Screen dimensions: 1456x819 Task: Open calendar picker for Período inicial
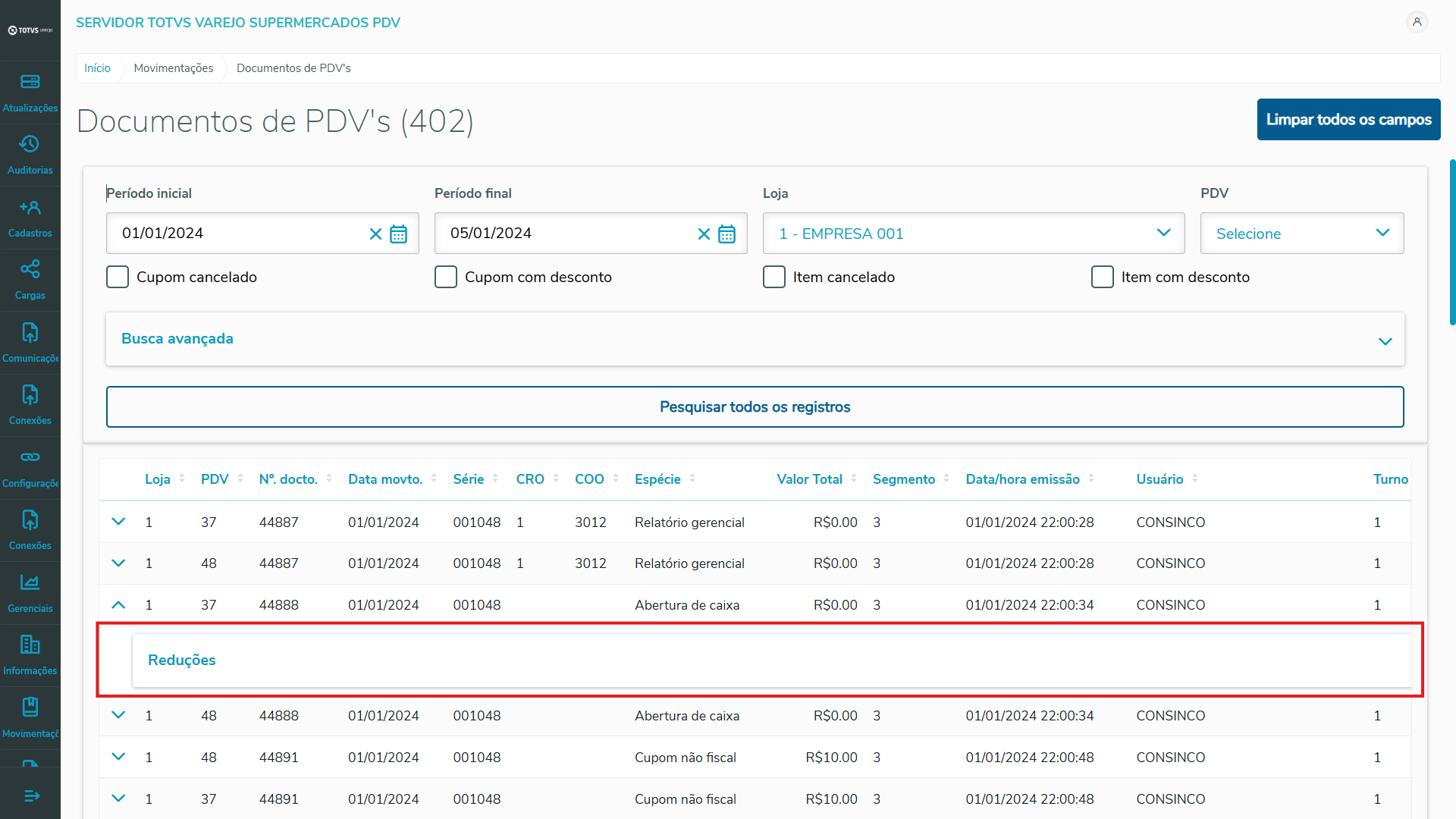coord(398,234)
